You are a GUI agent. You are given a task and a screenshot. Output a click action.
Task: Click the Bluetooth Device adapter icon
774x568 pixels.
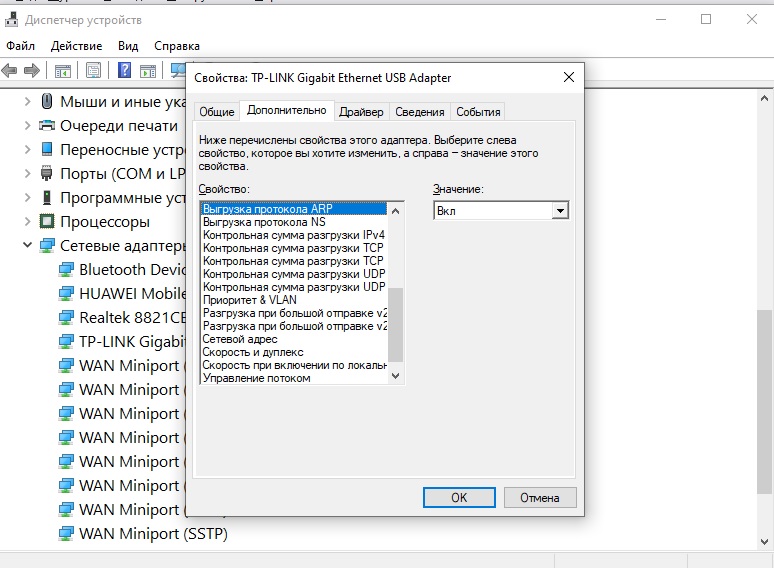coord(66,270)
